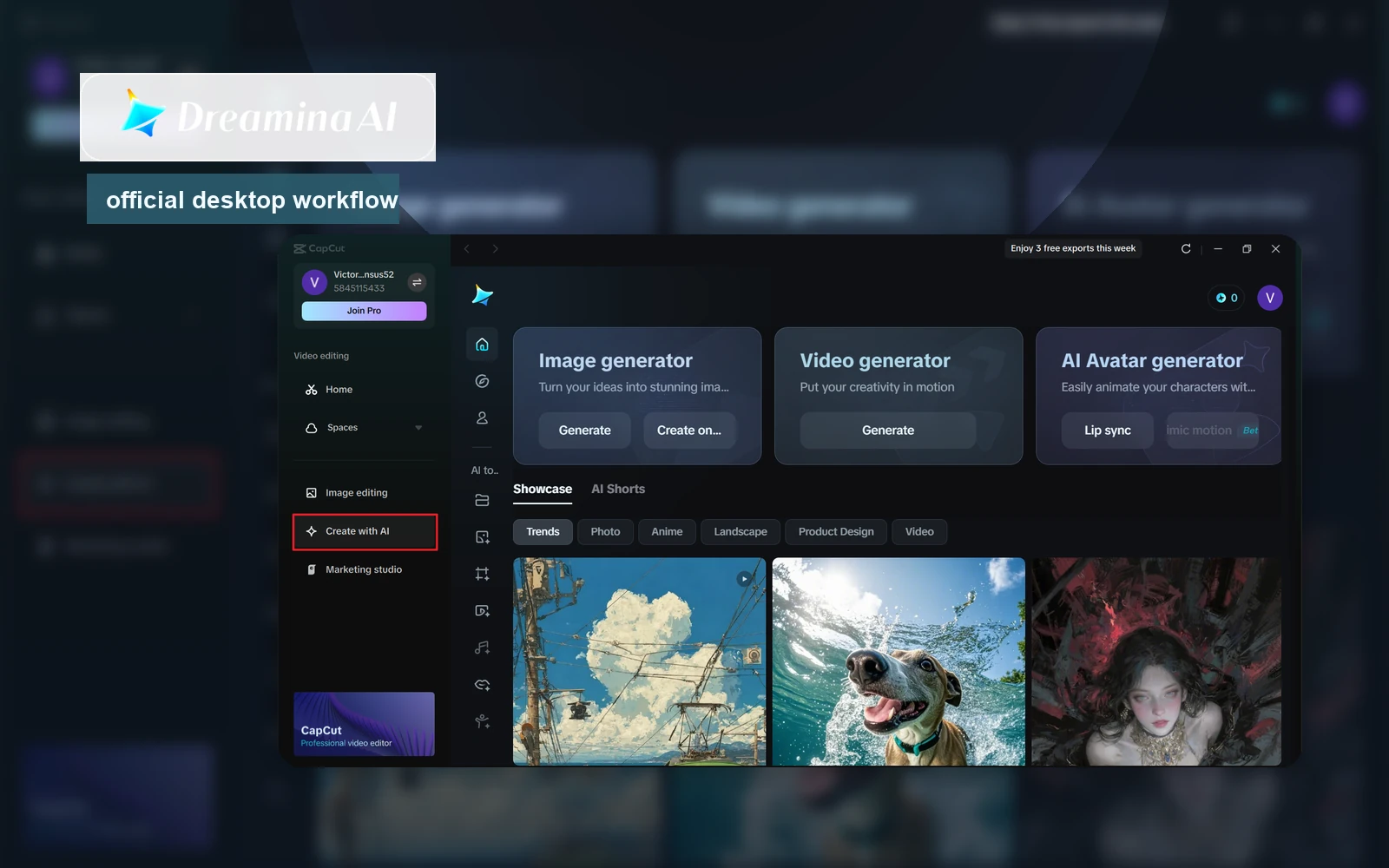Select the Landscape filter chip
The height and width of the screenshot is (868, 1389).
click(741, 532)
